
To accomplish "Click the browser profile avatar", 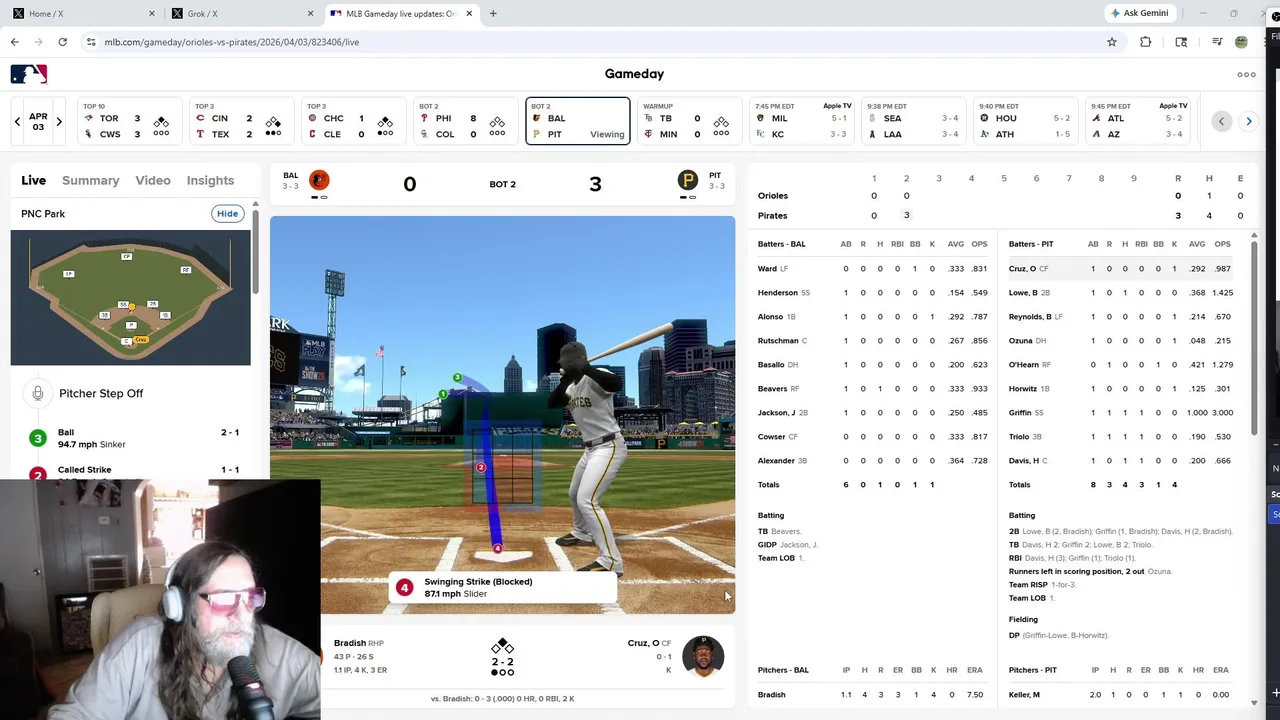I will (x=1241, y=42).
